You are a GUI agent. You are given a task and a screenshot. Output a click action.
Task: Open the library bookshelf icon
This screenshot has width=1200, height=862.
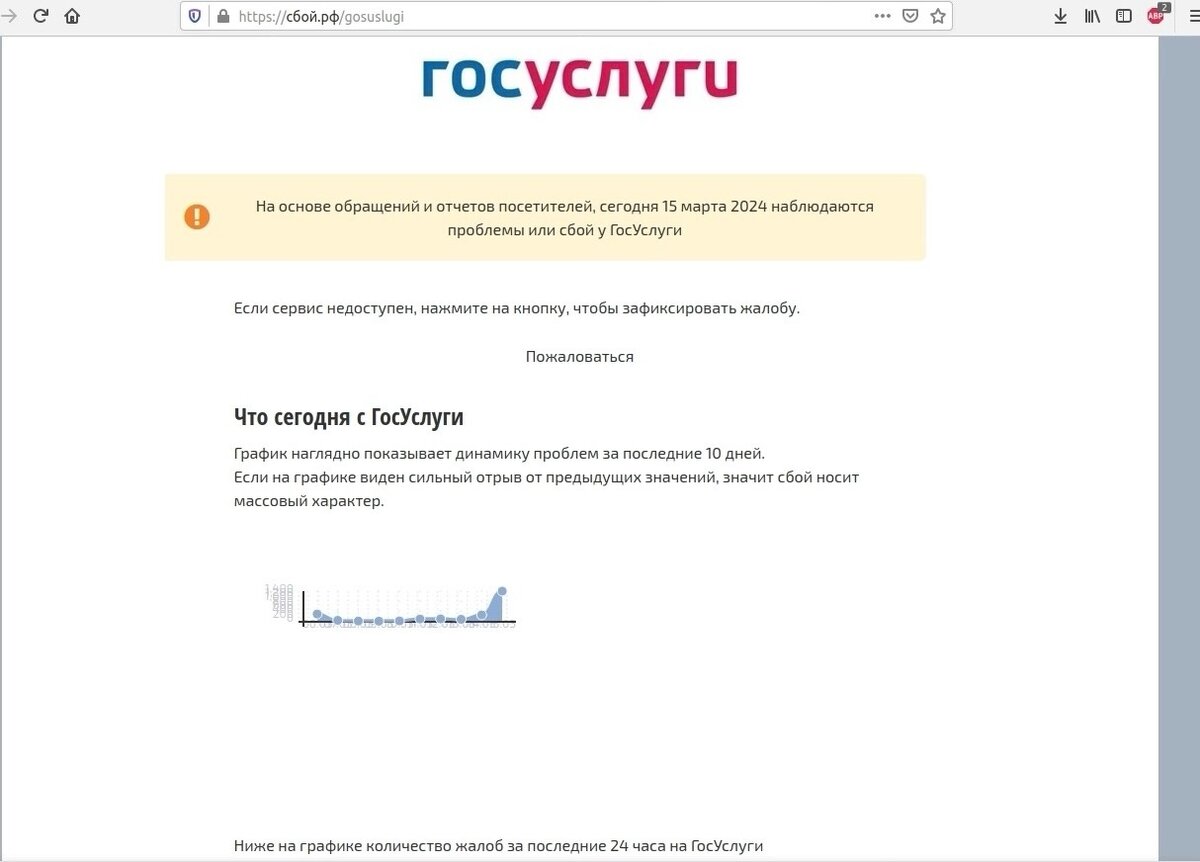(x=1092, y=16)
